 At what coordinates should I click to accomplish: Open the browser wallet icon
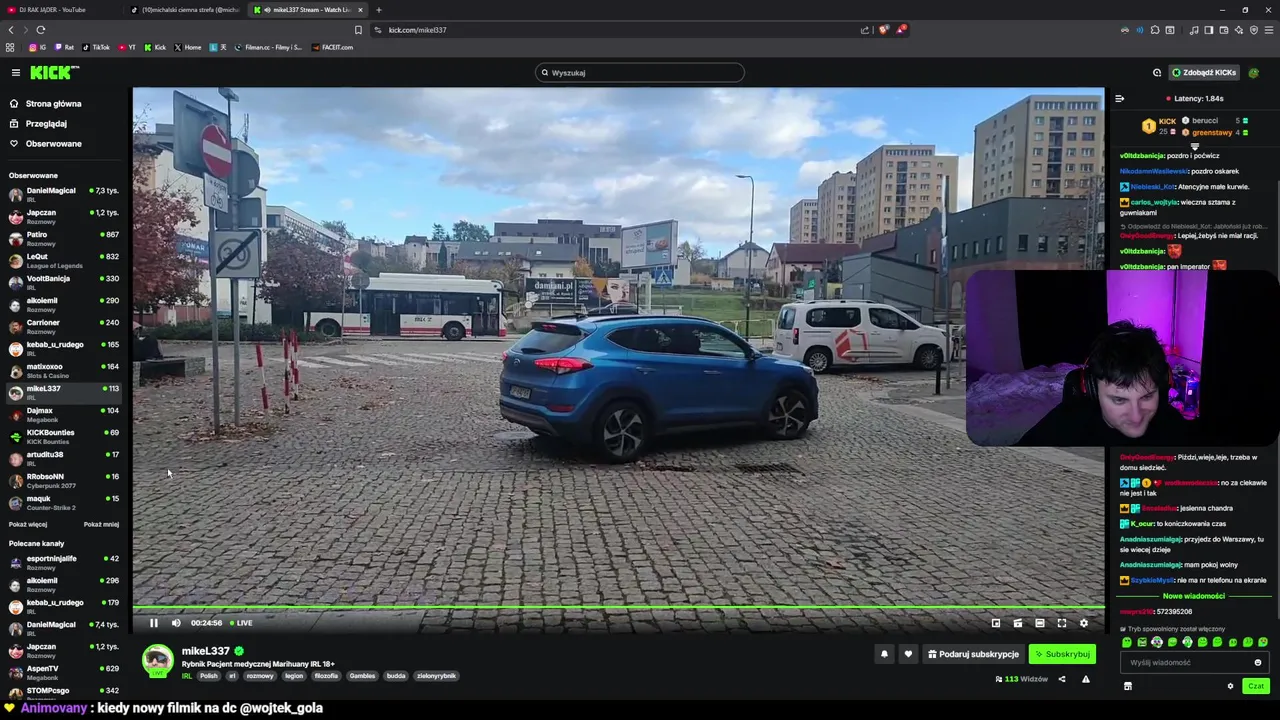1224,30
